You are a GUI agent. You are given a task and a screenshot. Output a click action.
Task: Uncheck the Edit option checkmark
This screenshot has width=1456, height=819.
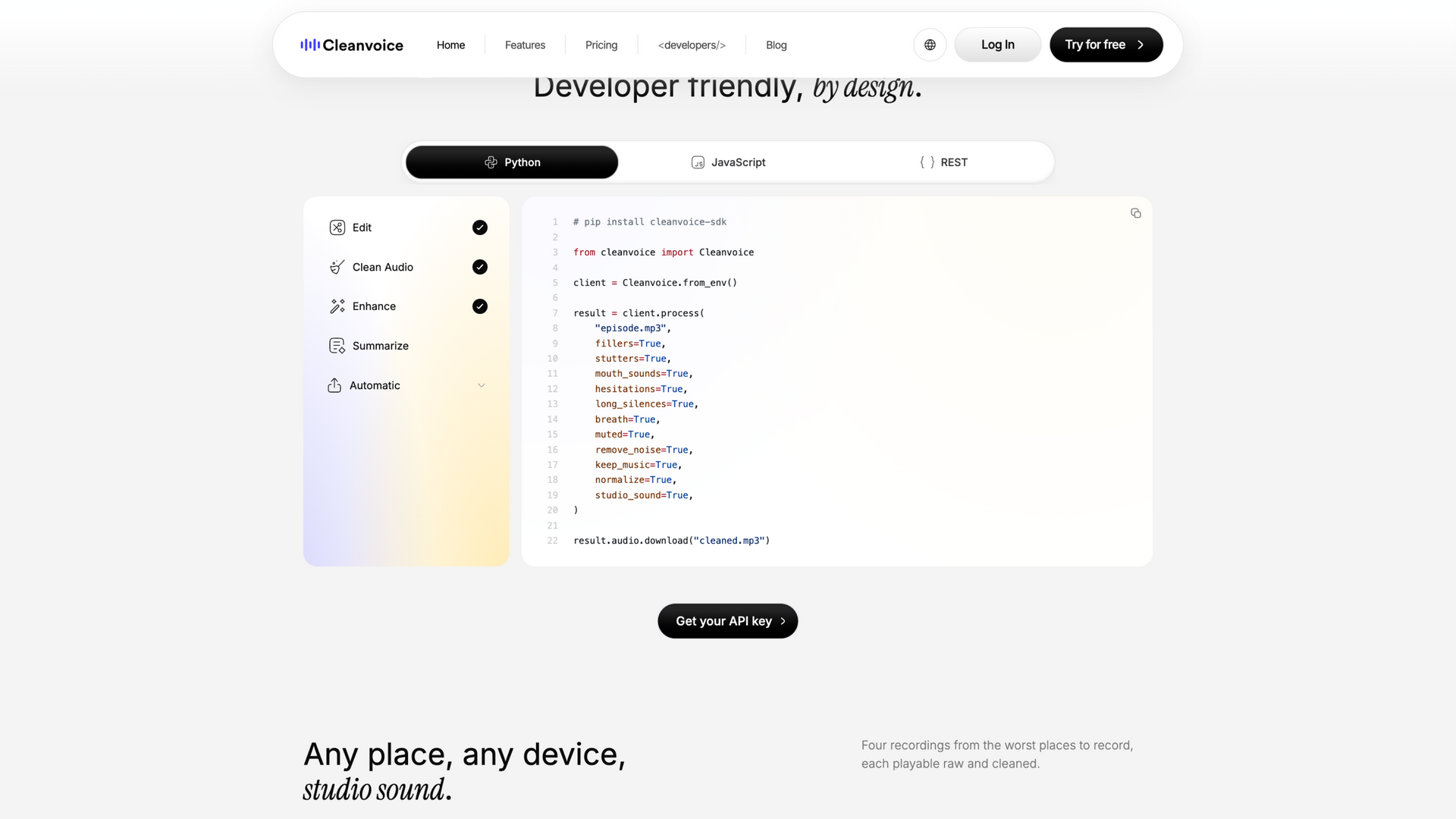pyautogui.click(x=480, y=227)
